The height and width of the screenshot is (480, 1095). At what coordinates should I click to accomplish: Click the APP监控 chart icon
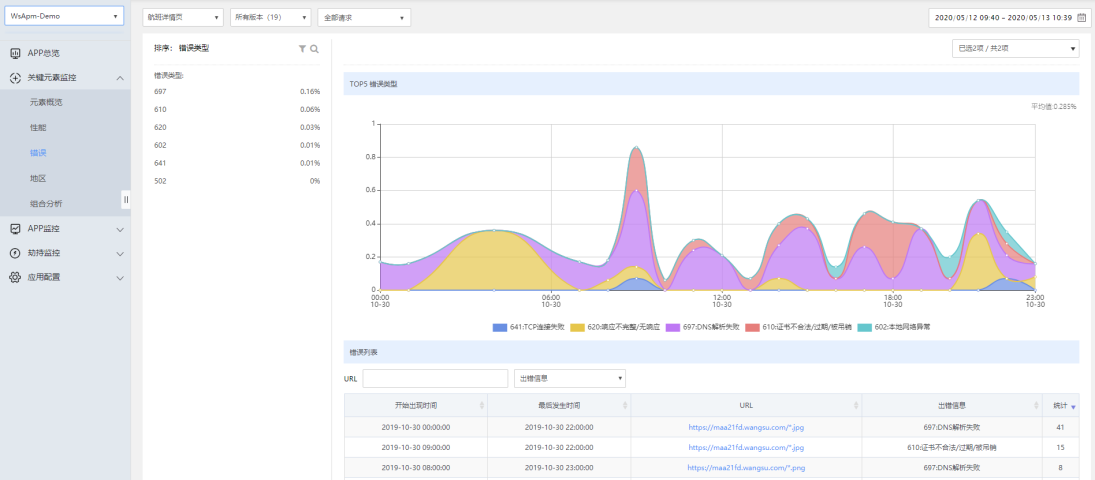pos(15,228)
